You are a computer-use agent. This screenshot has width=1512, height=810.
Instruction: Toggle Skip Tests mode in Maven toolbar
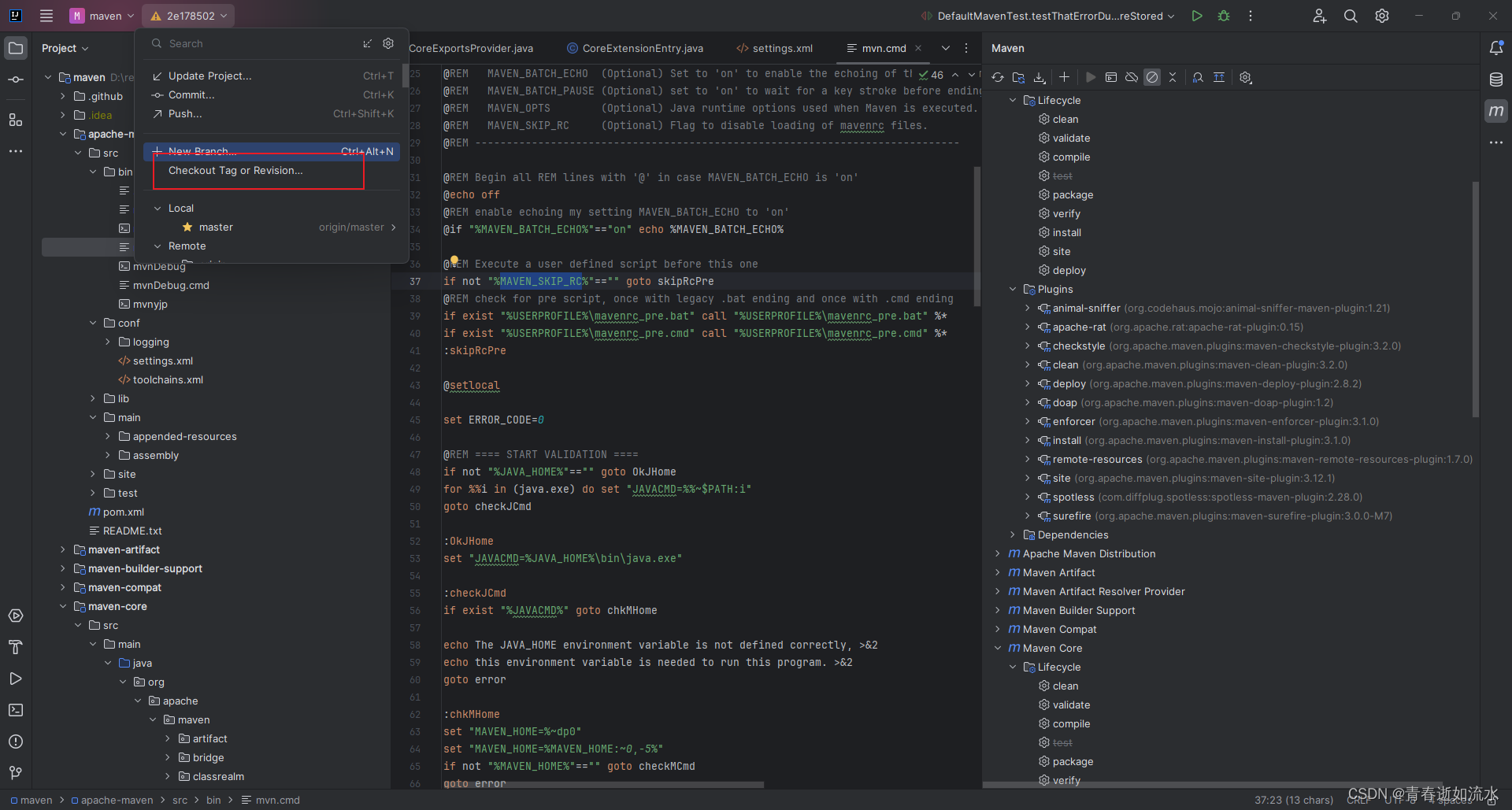click(x=1152, y=77)
